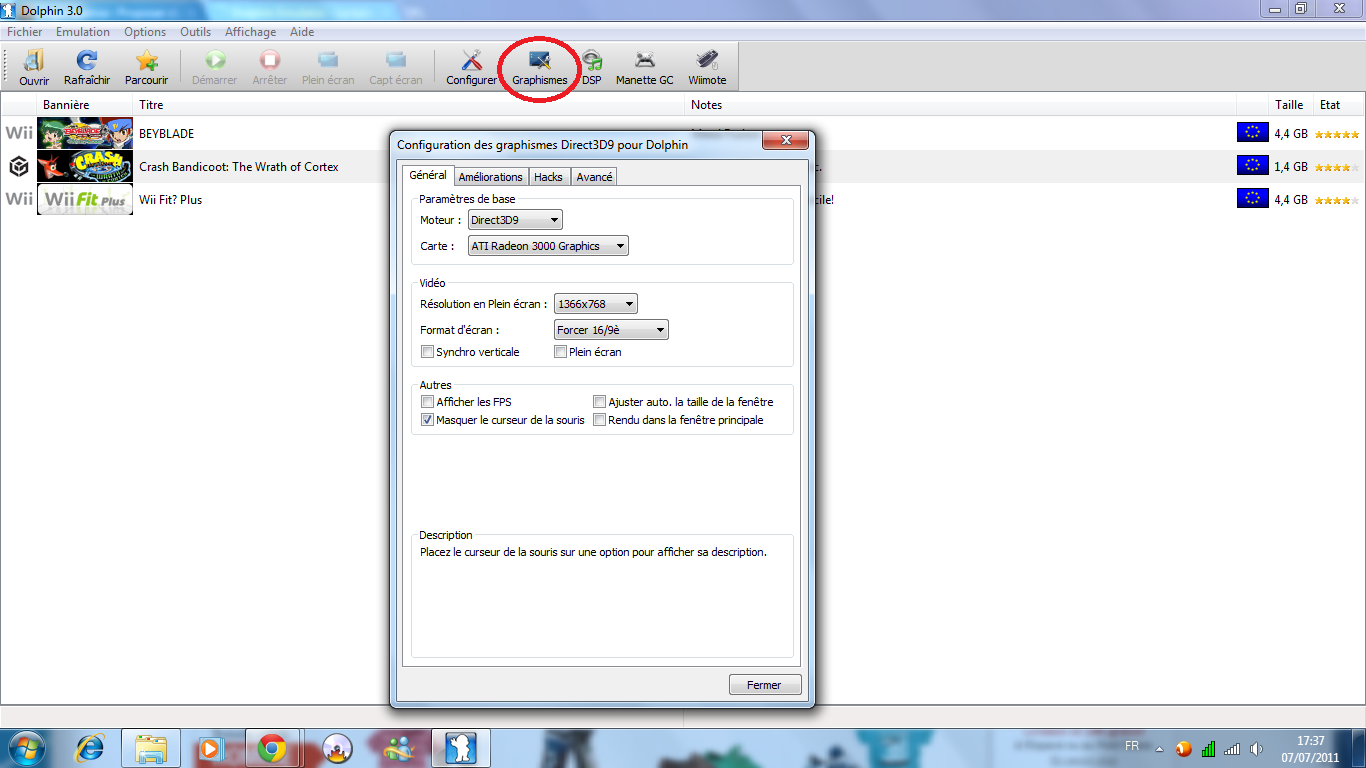Viewport: 1366px width, 768px height.
Task: Select the BEYBLADE title text
Action: tap(167, 134)
